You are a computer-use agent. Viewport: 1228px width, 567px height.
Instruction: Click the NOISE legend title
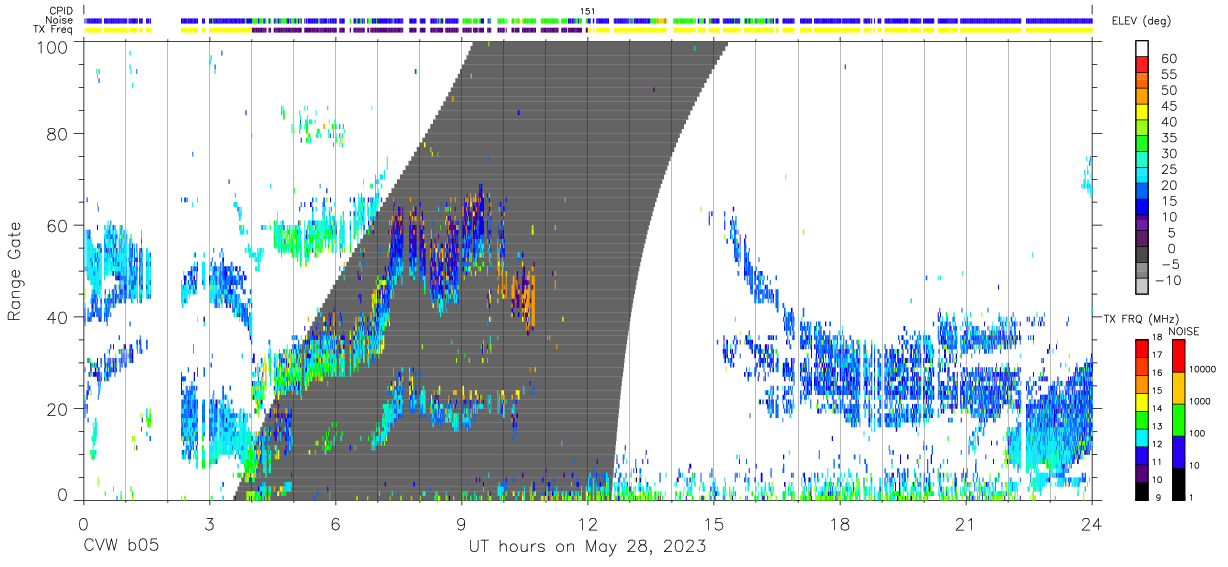point(1185,331)
